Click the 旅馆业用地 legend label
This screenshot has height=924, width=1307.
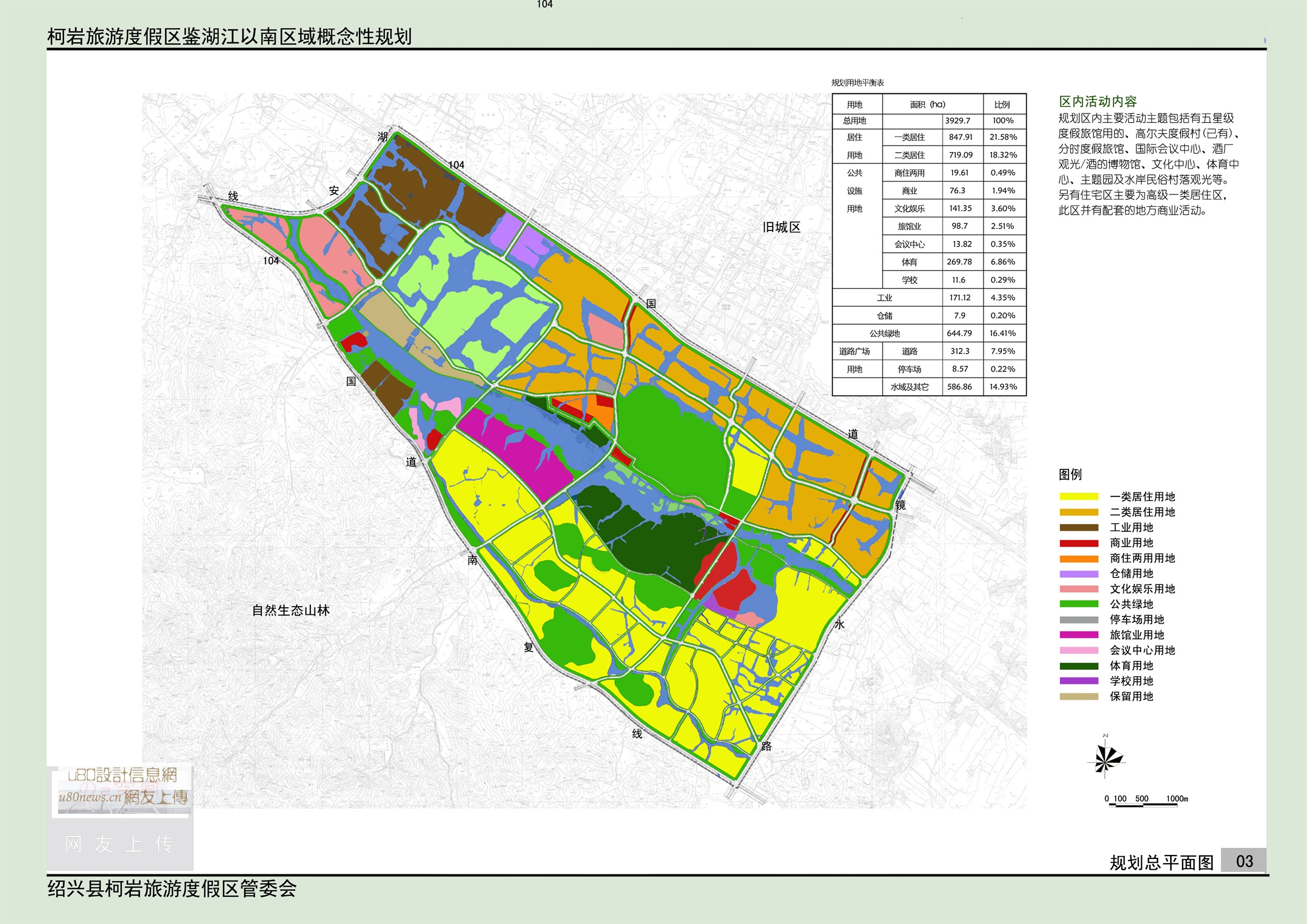(x=1137, y=634)
